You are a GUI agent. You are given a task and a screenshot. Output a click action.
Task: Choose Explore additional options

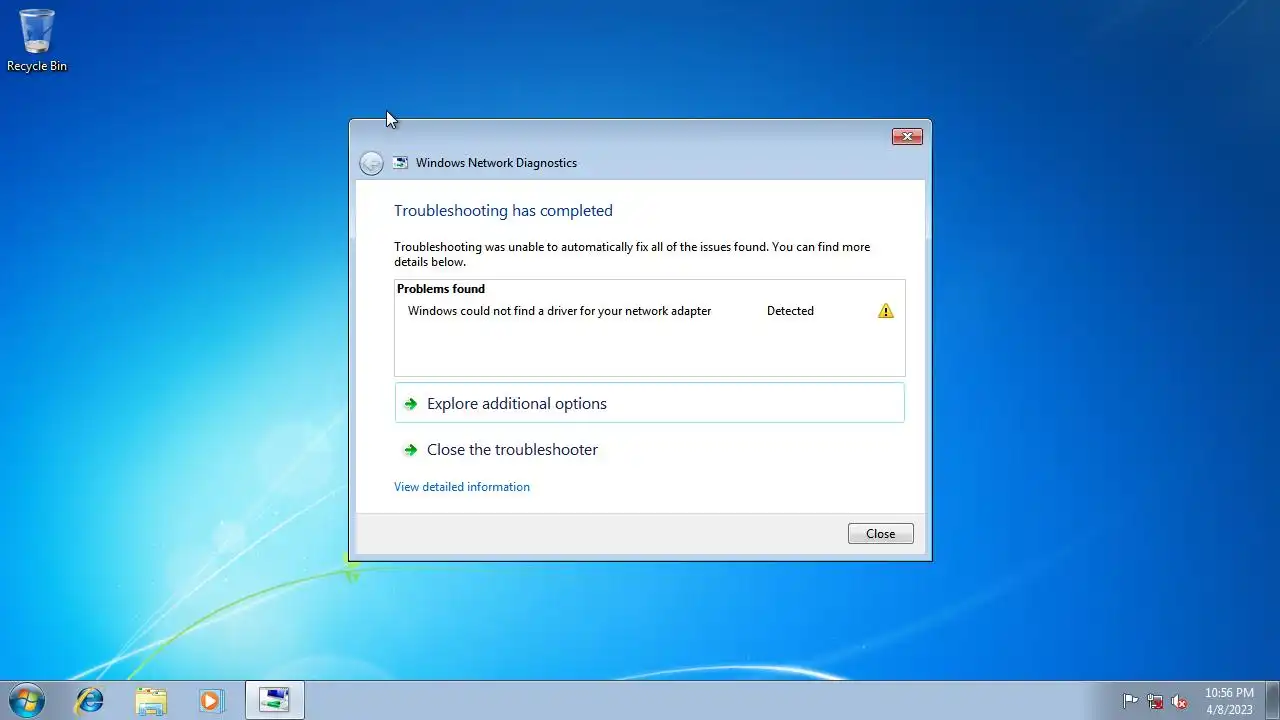pos(650,403)
